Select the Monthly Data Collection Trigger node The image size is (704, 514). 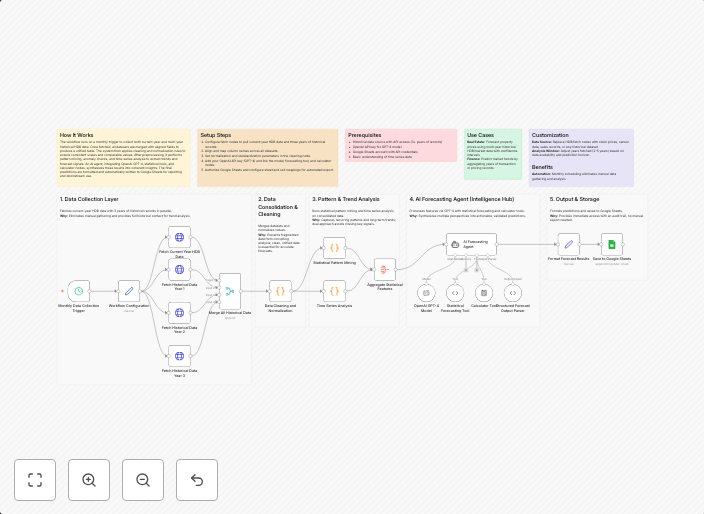click(78, 291)
